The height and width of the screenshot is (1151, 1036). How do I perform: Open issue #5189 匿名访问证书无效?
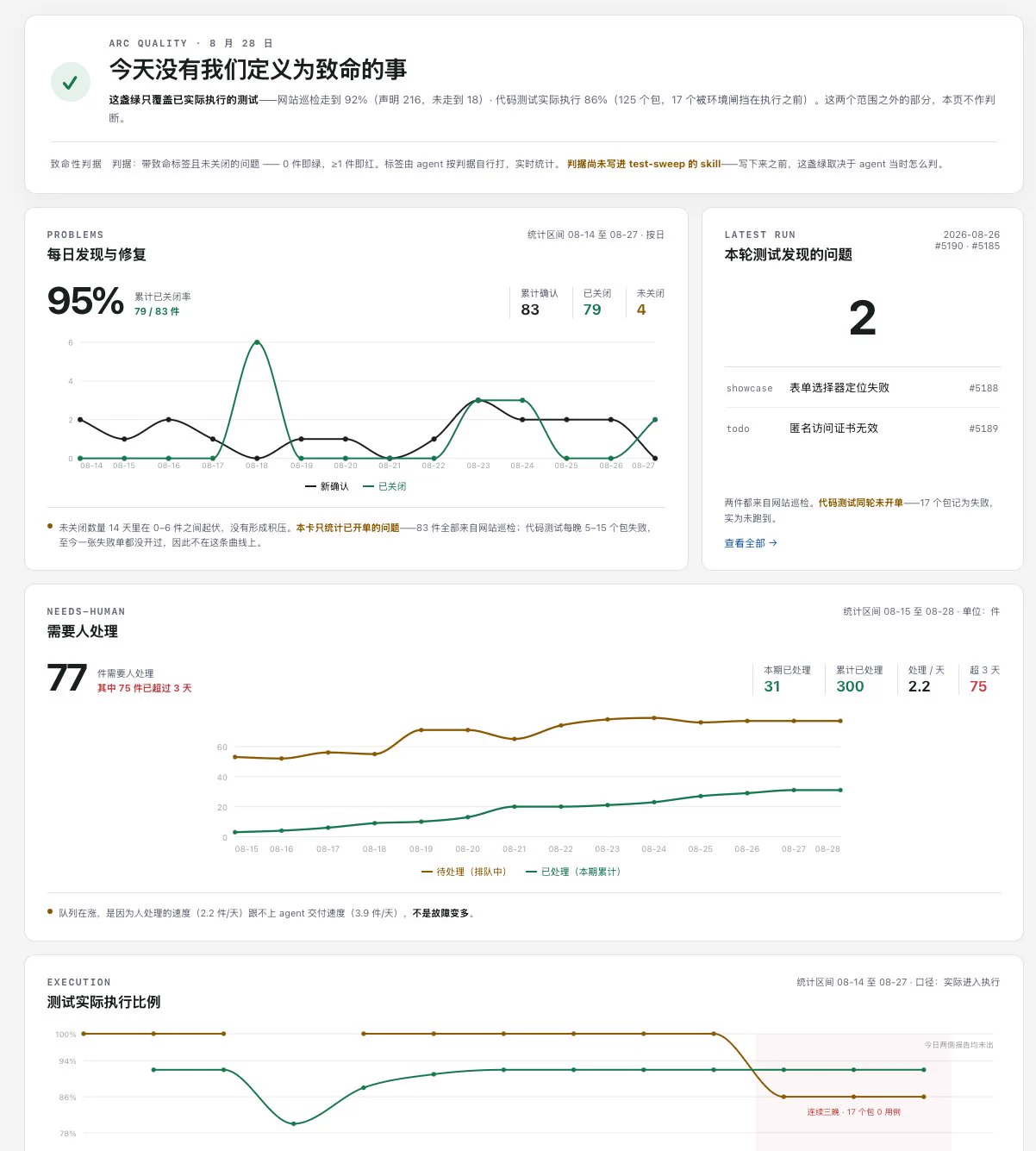tap(862, 428)
